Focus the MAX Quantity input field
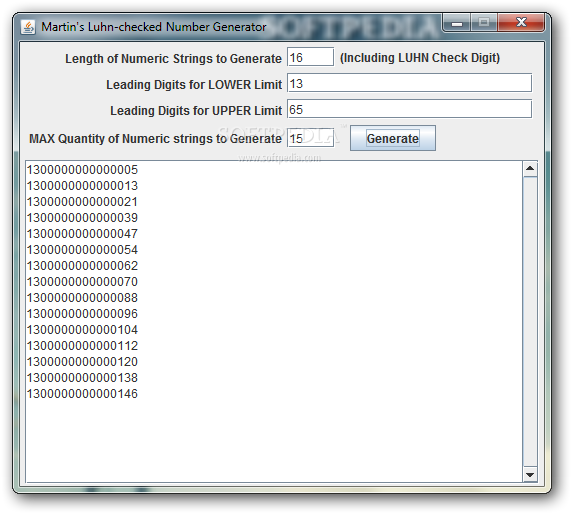The width and height of the screenshot is (572, 514). [x=310, y=138]
